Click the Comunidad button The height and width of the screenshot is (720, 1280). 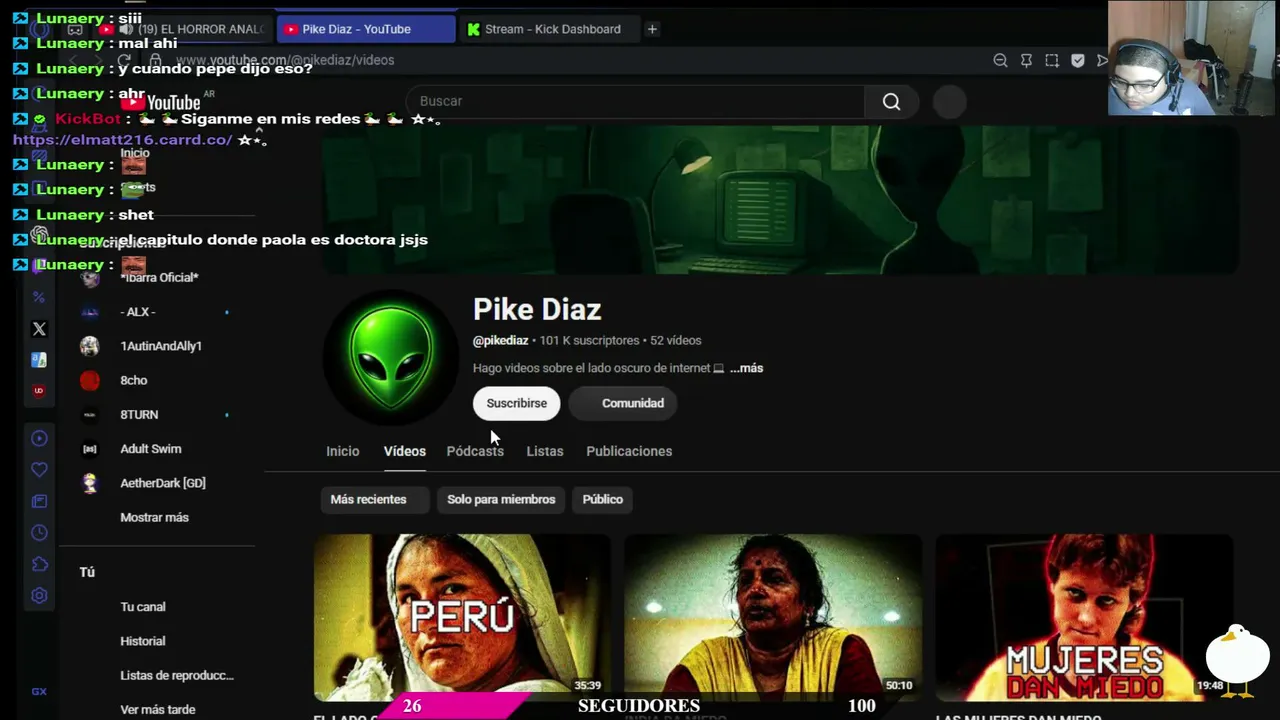622,403
